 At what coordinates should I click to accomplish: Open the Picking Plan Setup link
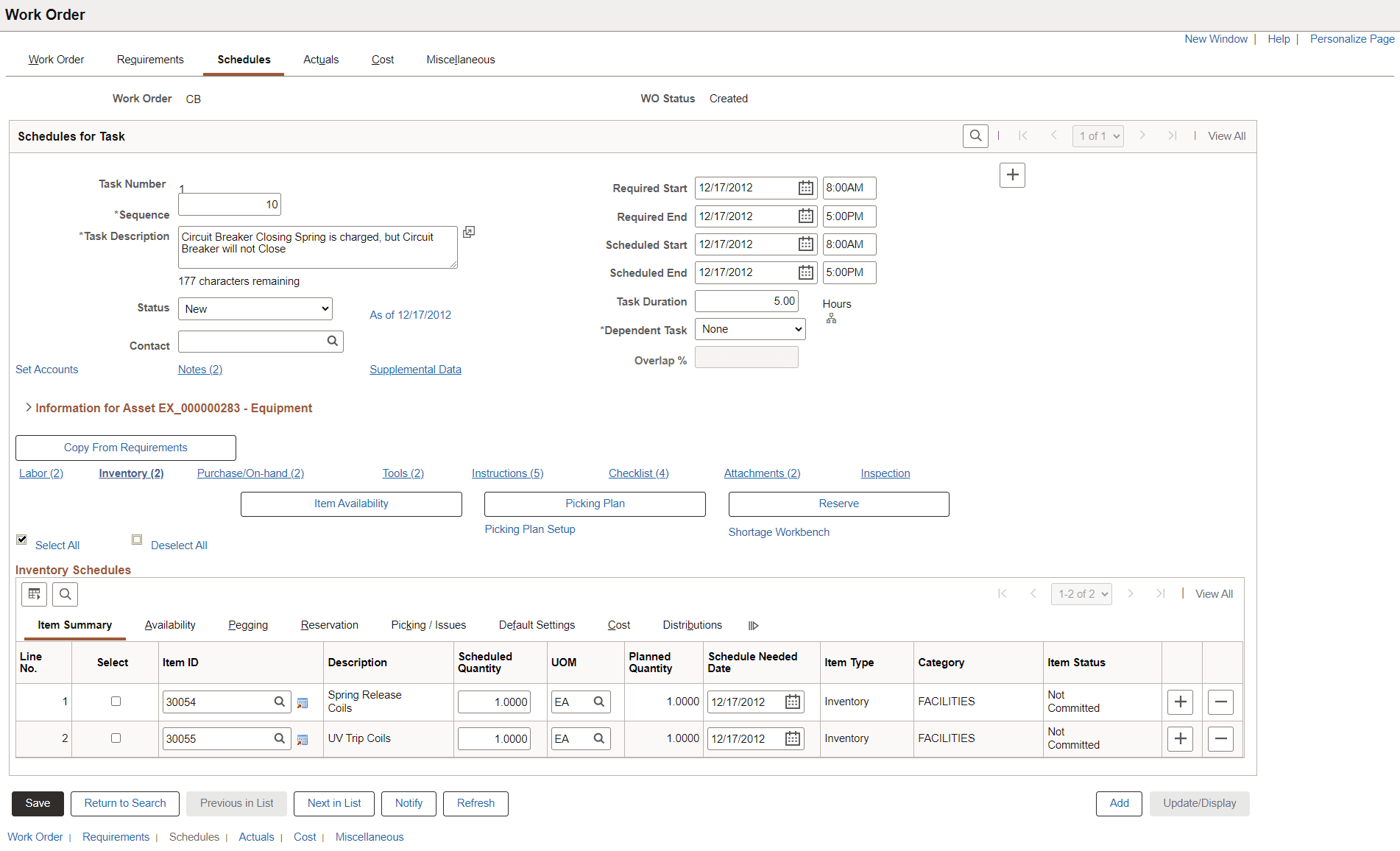(x=529, y=529)
